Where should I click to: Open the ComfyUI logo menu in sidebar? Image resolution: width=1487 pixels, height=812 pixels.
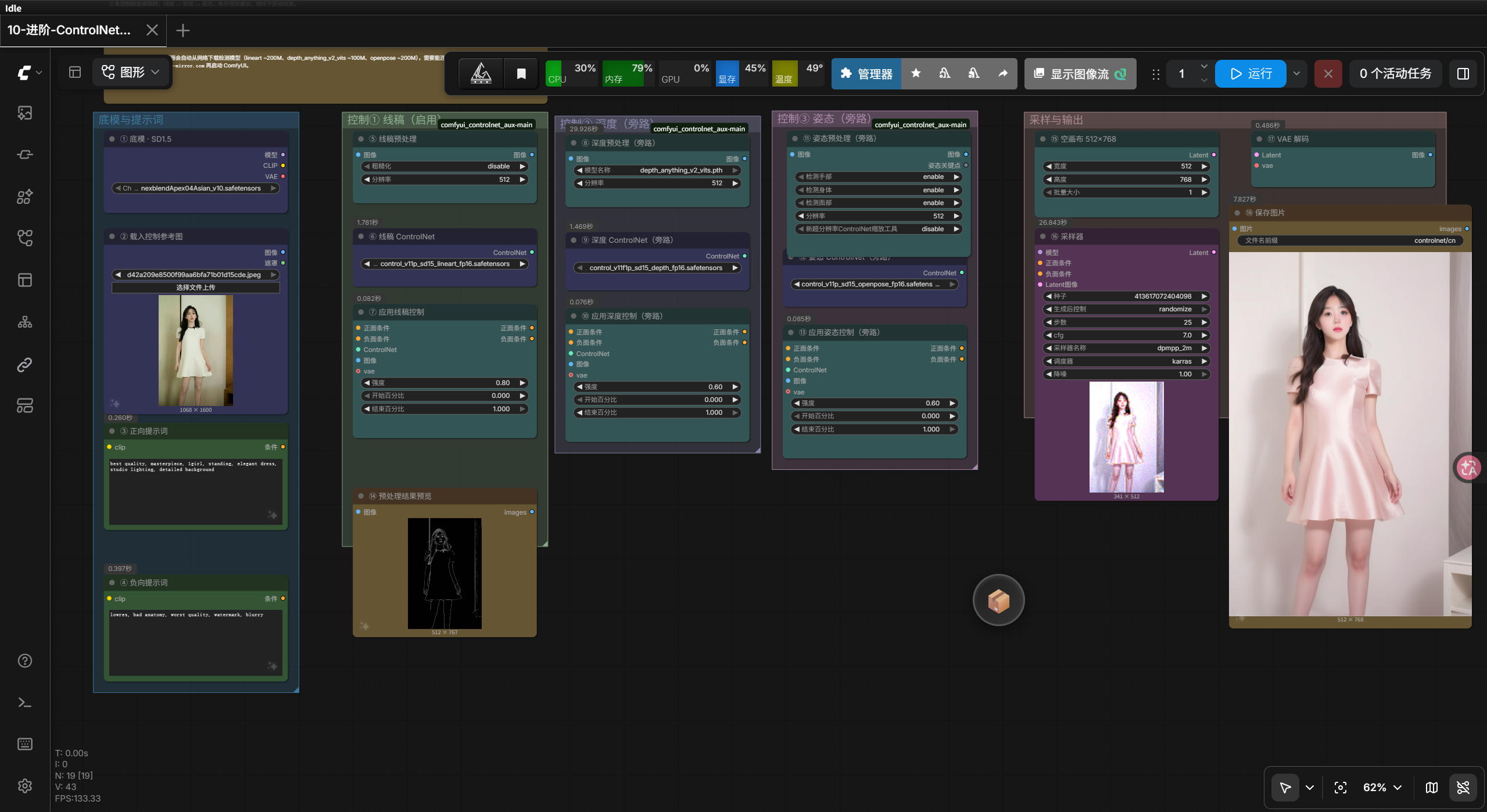(29, 73)
